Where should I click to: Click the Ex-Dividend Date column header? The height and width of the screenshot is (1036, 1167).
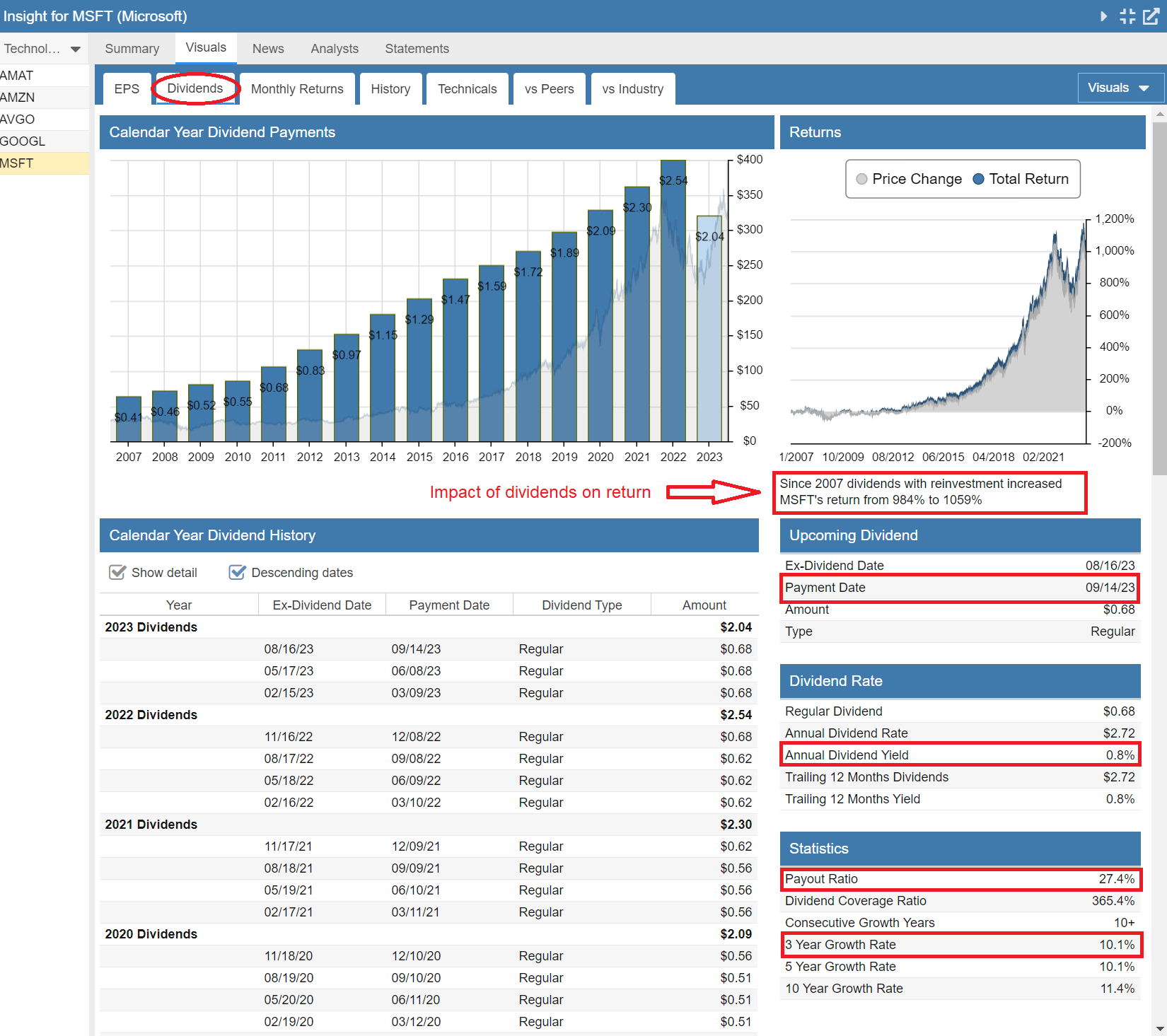pos(322,605)
